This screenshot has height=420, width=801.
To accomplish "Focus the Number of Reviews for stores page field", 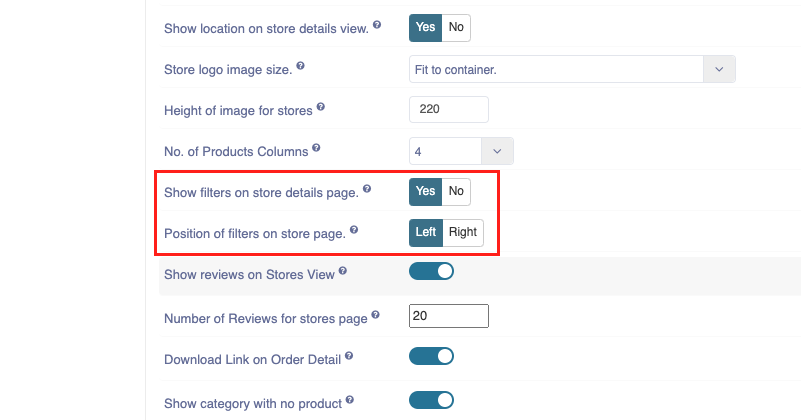I will 449,316.
